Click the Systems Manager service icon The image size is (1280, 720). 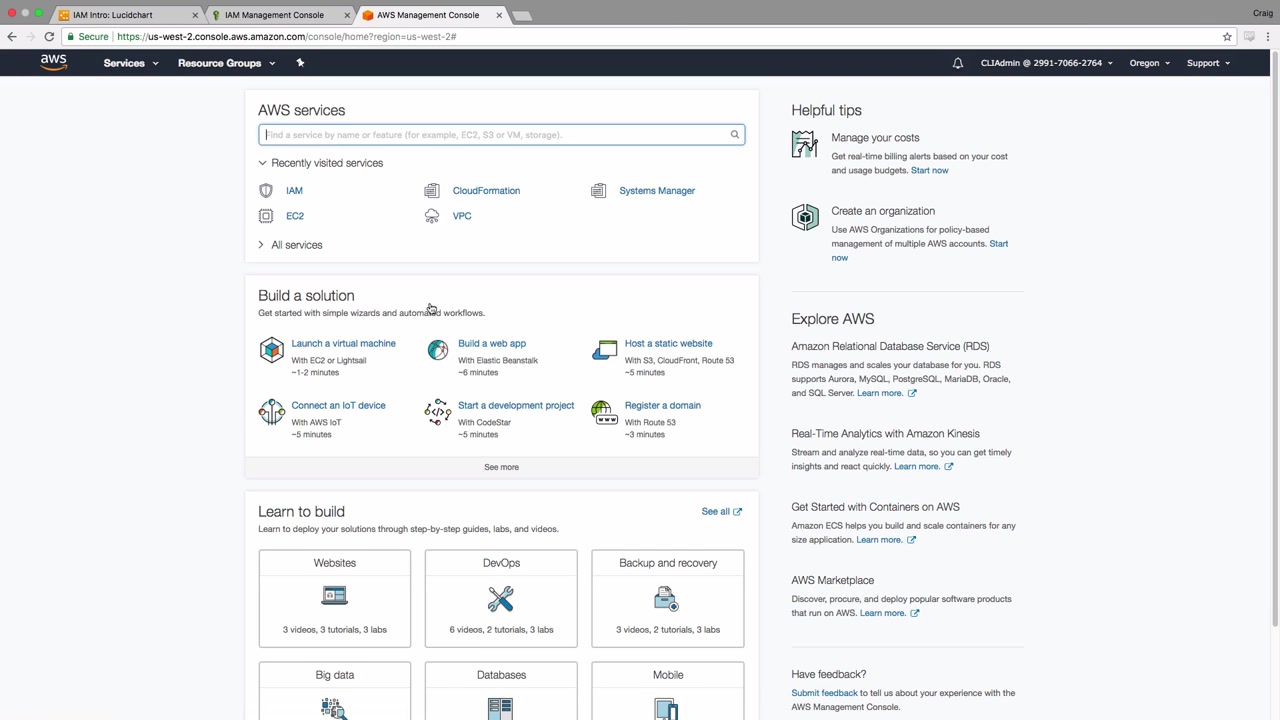pos(599,190)
